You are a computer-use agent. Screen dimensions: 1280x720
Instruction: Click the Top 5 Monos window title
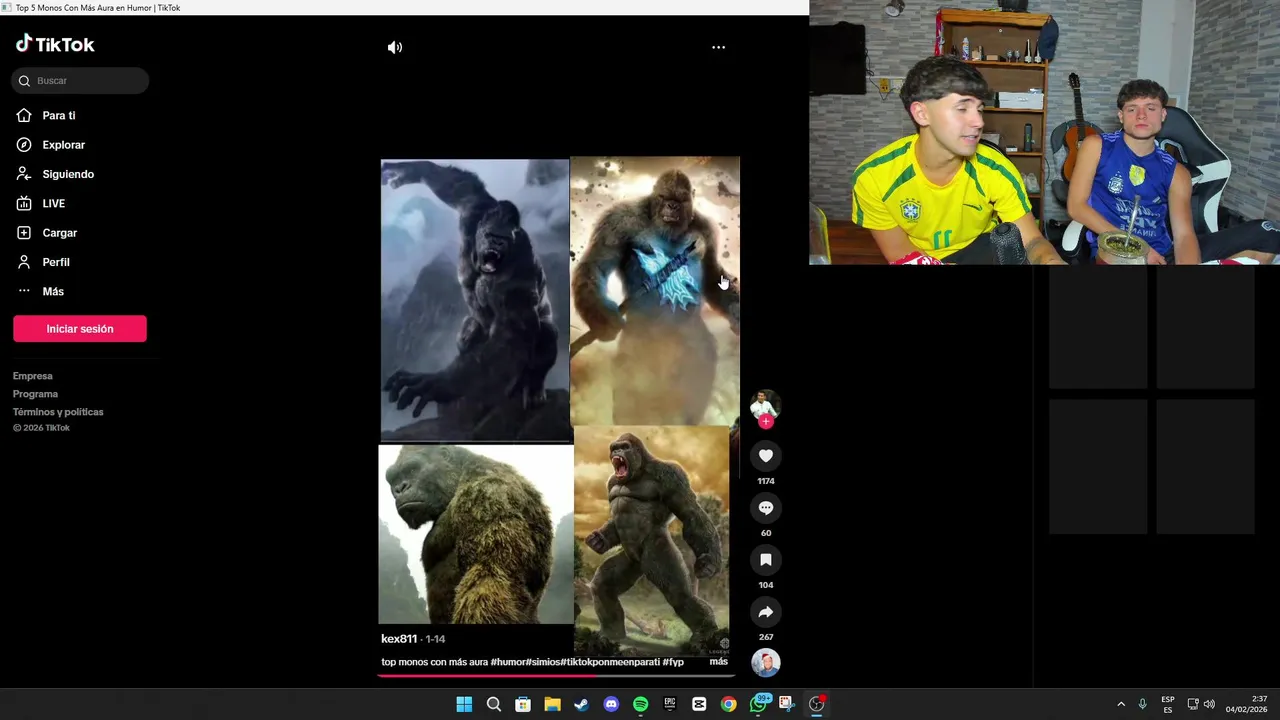pyautogui.click(x=98, y=8)
